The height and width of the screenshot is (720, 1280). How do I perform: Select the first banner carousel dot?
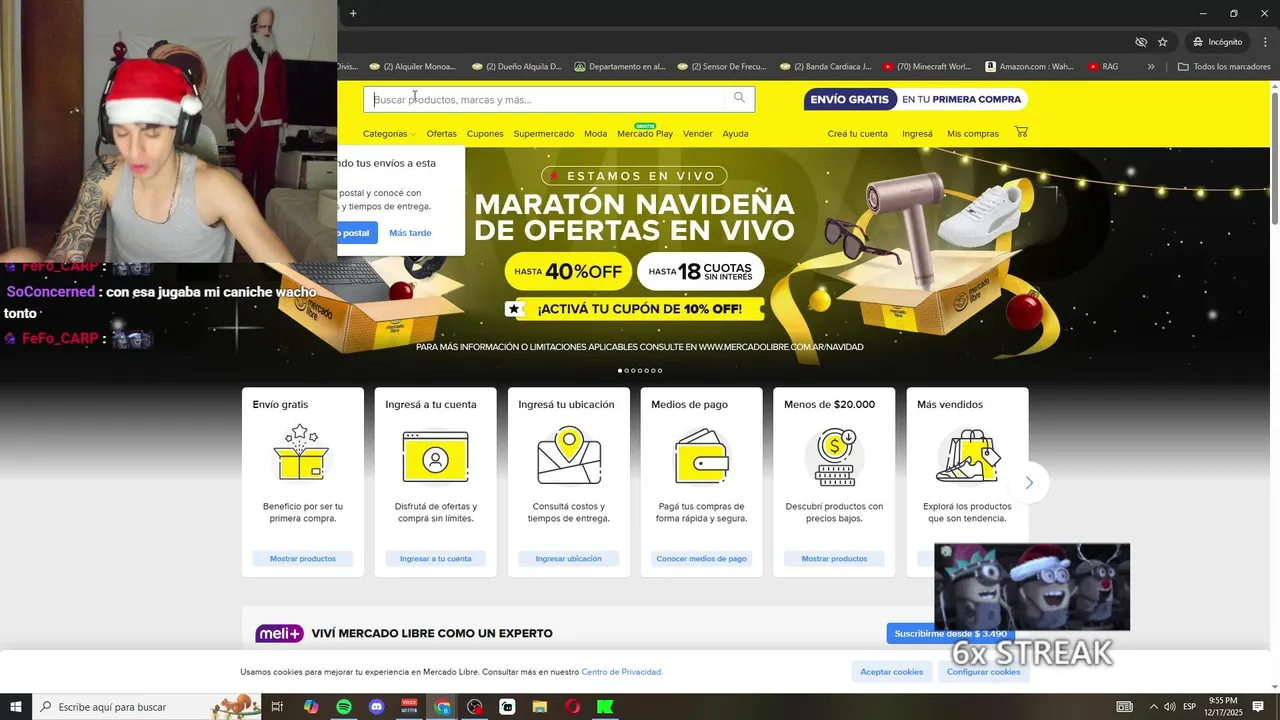(620, 371)
